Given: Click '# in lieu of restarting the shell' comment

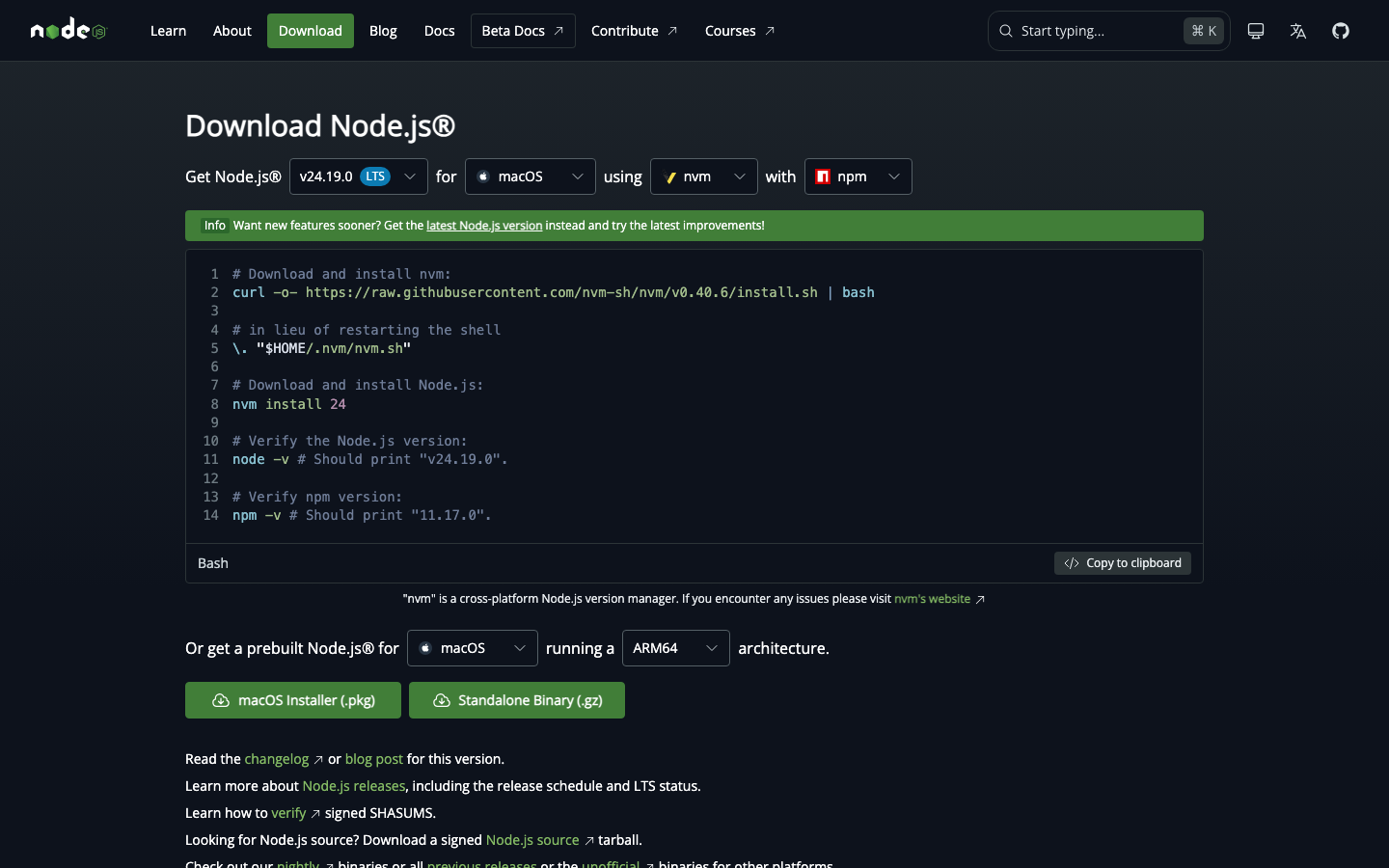Looking at the screenshot, I should [x=367, y=330].
